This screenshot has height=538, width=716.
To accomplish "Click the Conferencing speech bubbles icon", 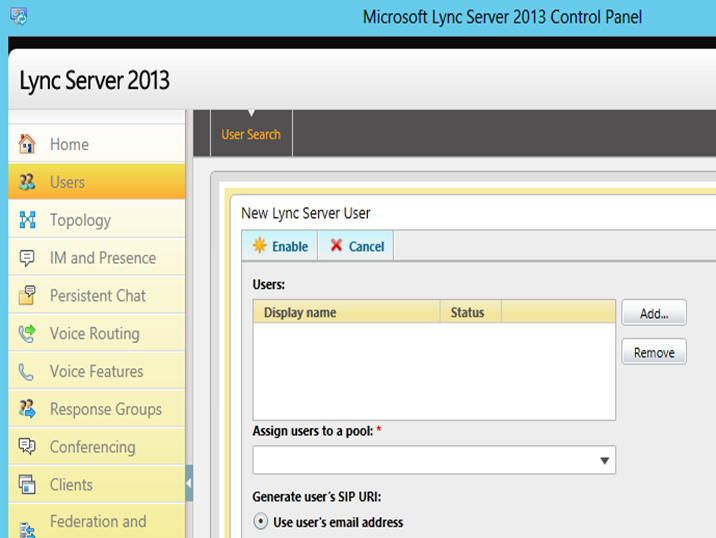I will (x=27, y=446).
